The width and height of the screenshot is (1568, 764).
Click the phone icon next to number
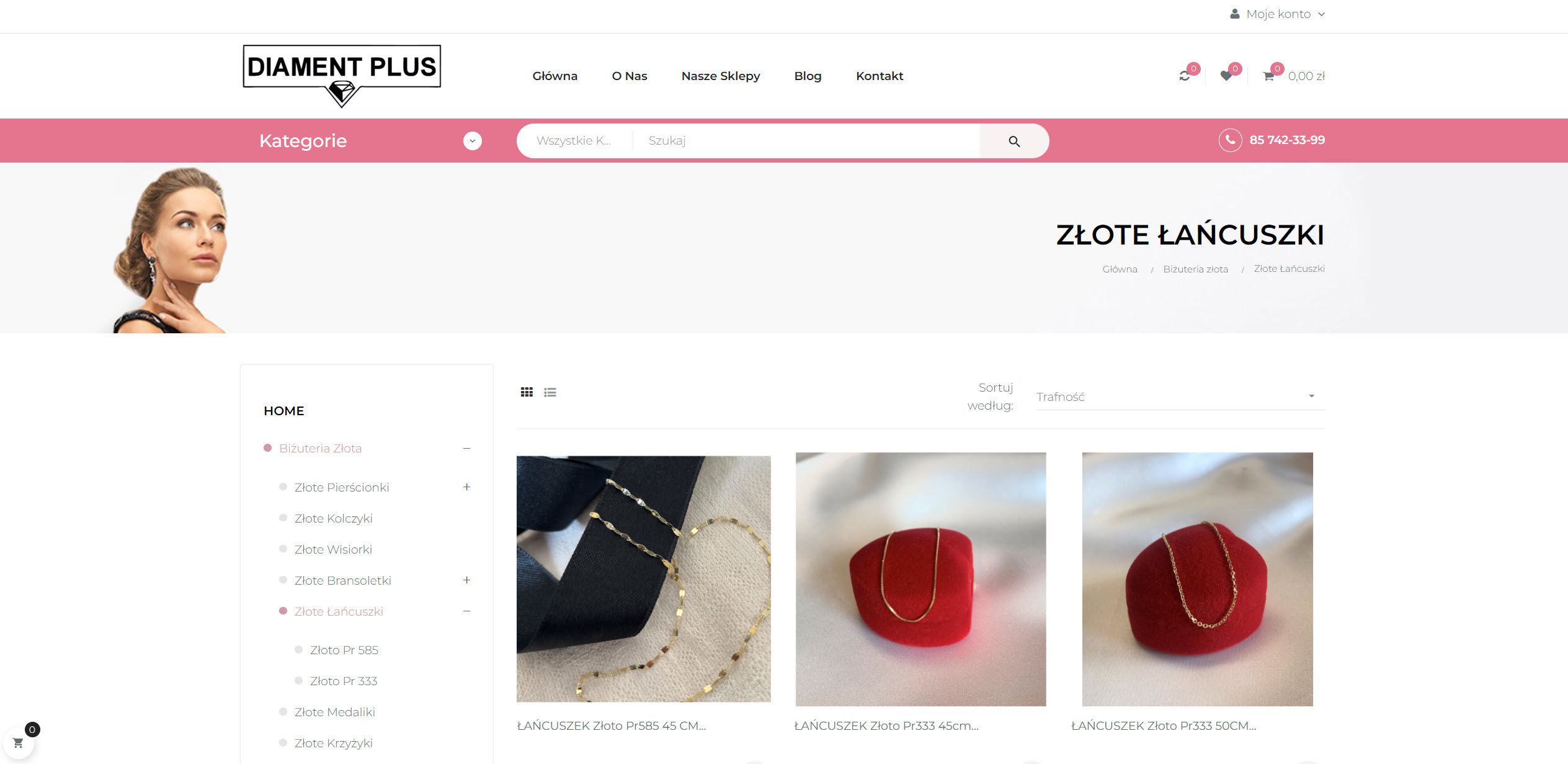point(1230,140)
